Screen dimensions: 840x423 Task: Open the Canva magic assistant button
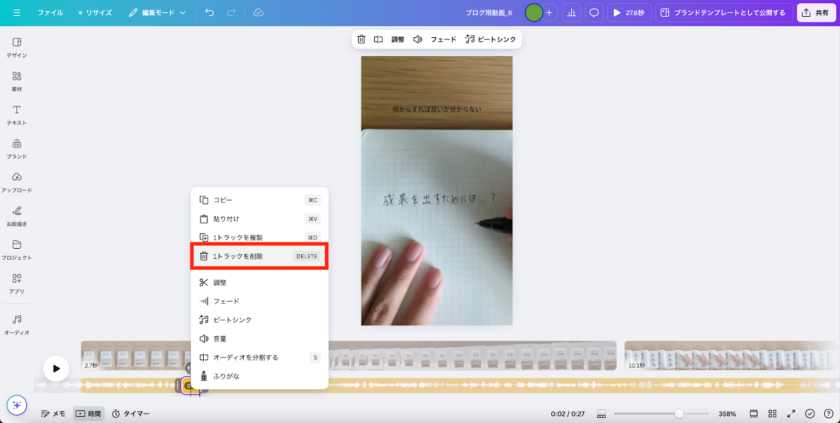16,405
